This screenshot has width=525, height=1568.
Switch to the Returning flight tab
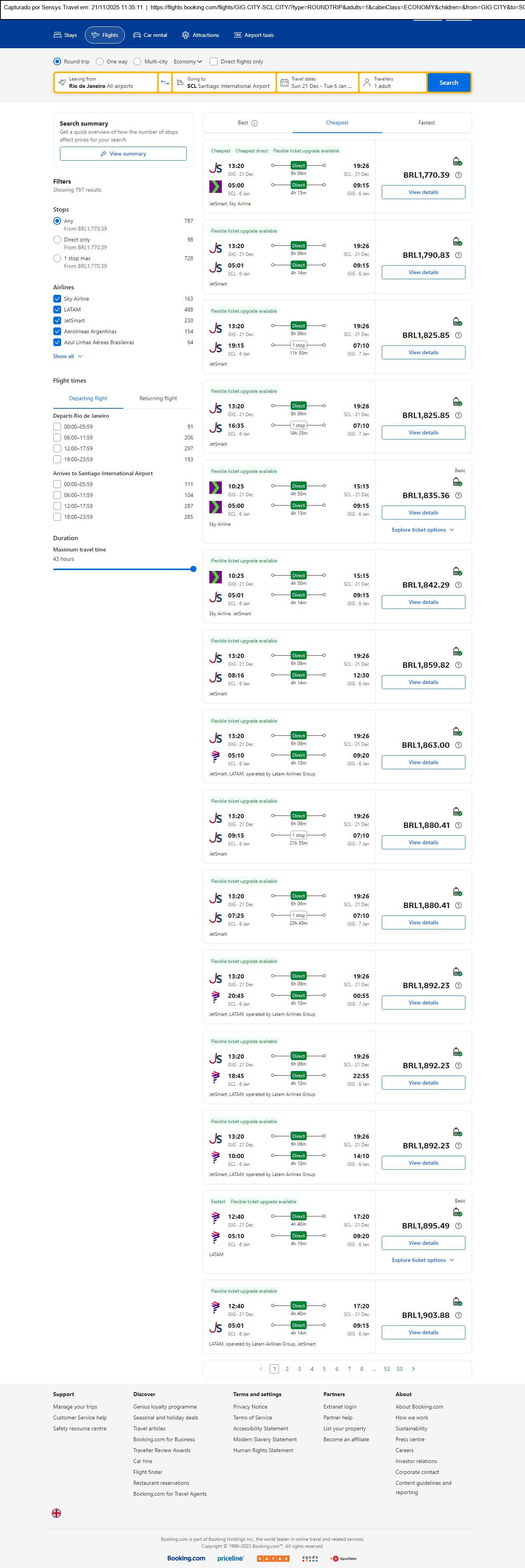coord(158,399)
